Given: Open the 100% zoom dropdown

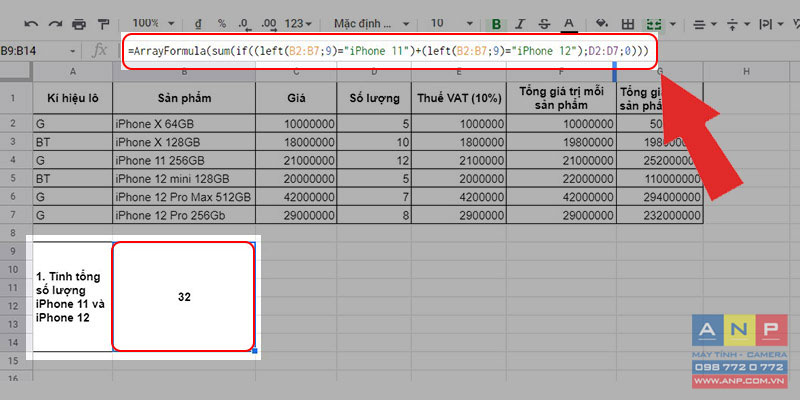Looking at the screenshot, I should [x=153, y=23].
